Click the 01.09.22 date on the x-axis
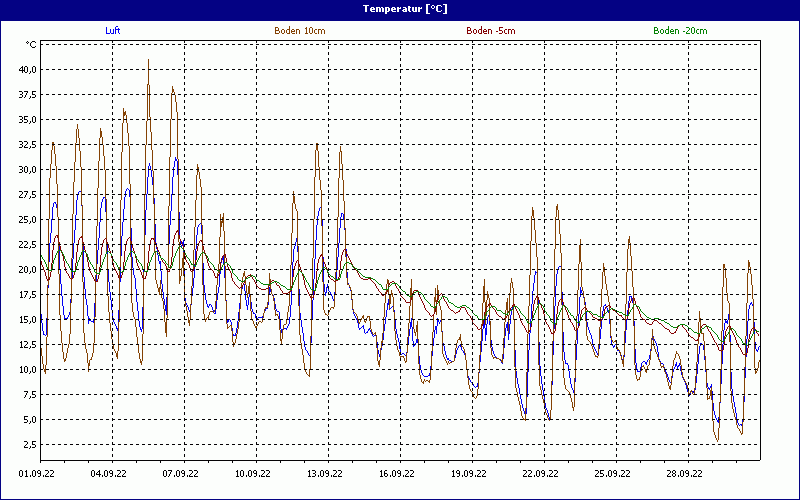800x500 pixels. click(x=36, y=475)
